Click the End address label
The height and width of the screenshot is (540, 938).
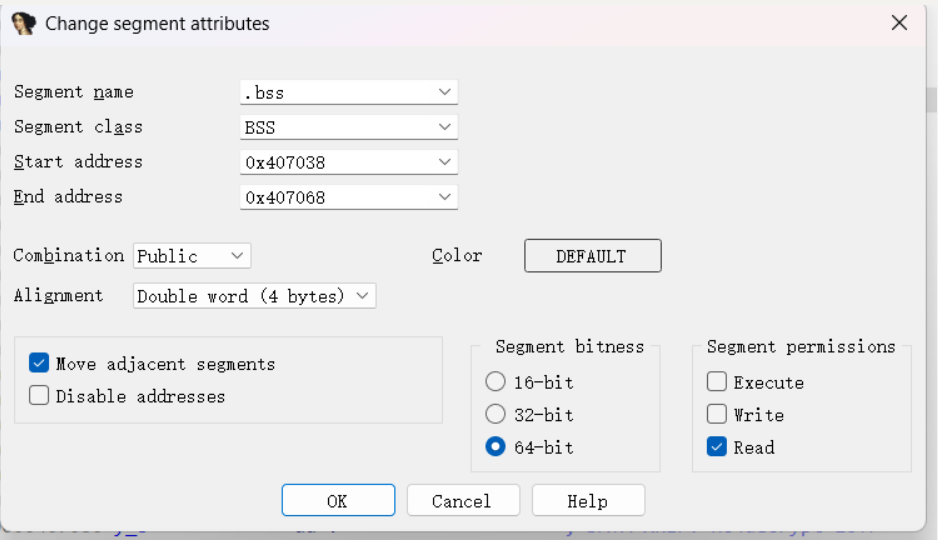click(68, 197)
